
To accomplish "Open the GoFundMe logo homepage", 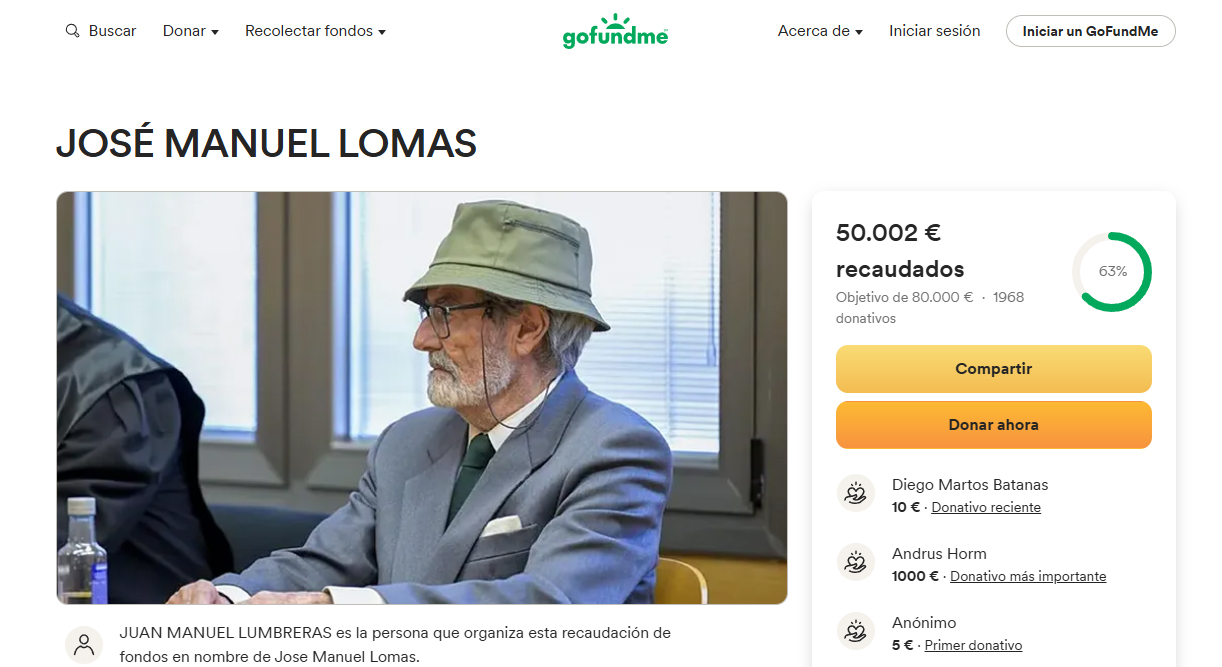I will point(615,32).
